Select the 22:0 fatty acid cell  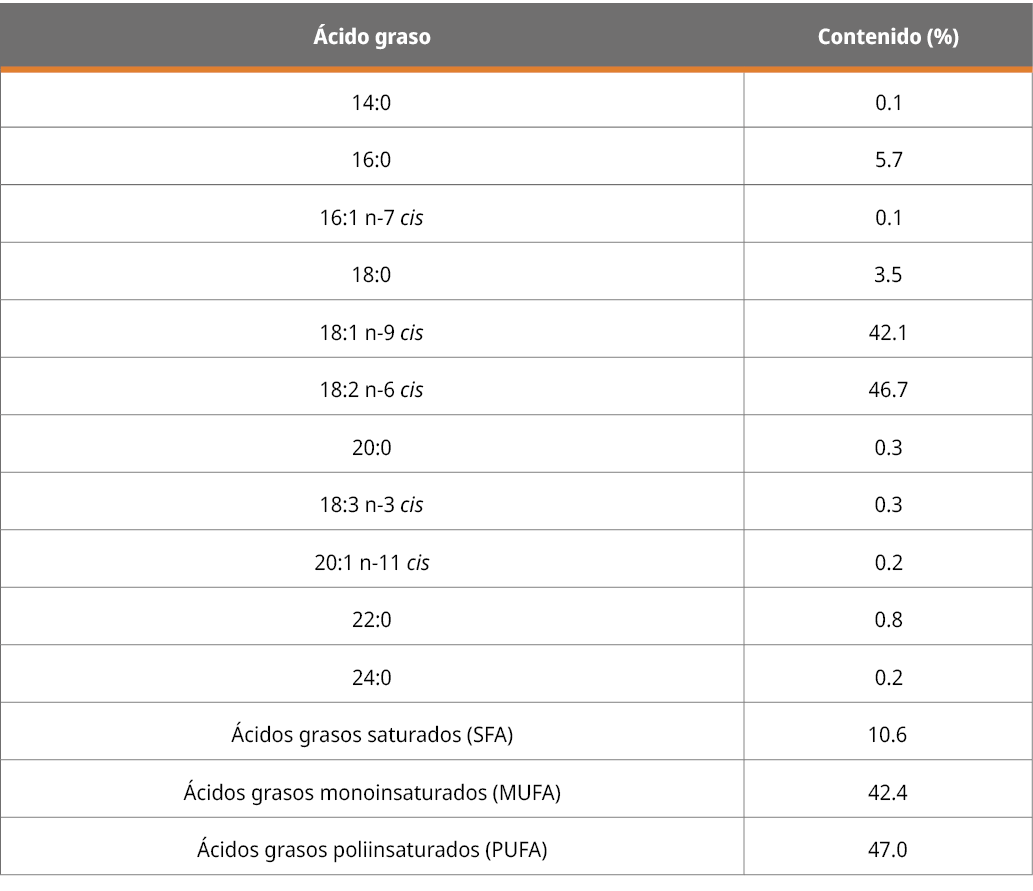click(x=371, y=620)
